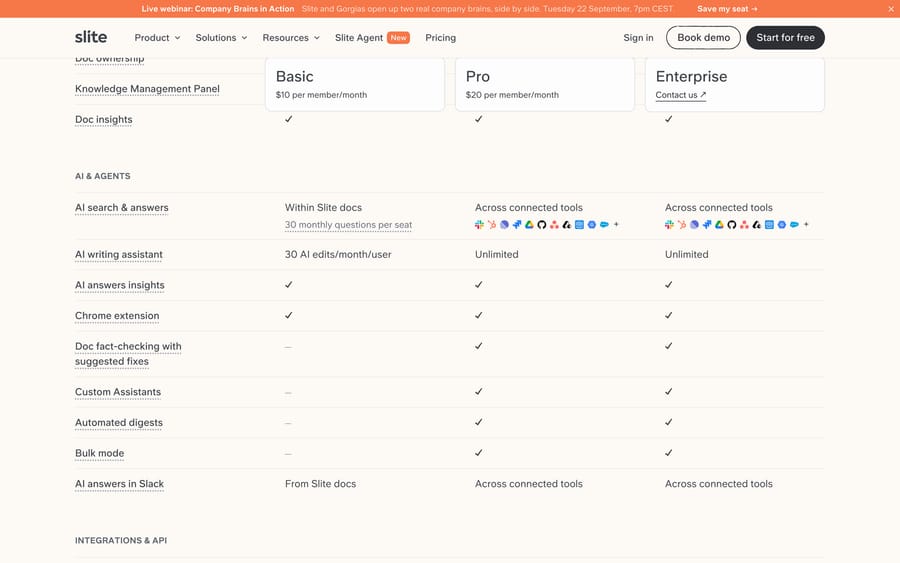Expand the Solutions dropdown menu
Viewport: 900px width, 563px height.
point(221,37)
